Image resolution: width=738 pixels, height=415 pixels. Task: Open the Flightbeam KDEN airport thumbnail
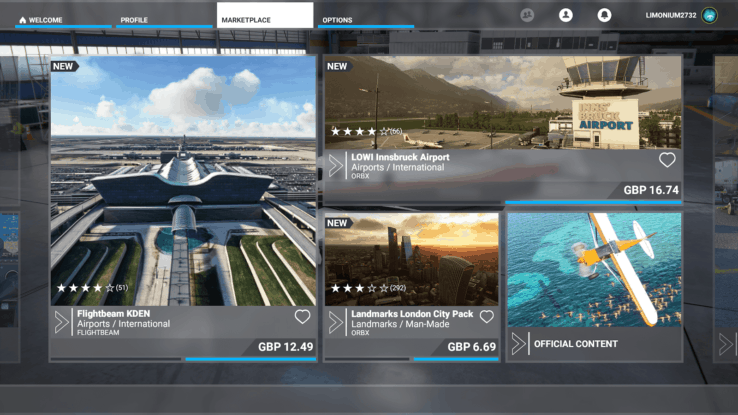[184, 181]
